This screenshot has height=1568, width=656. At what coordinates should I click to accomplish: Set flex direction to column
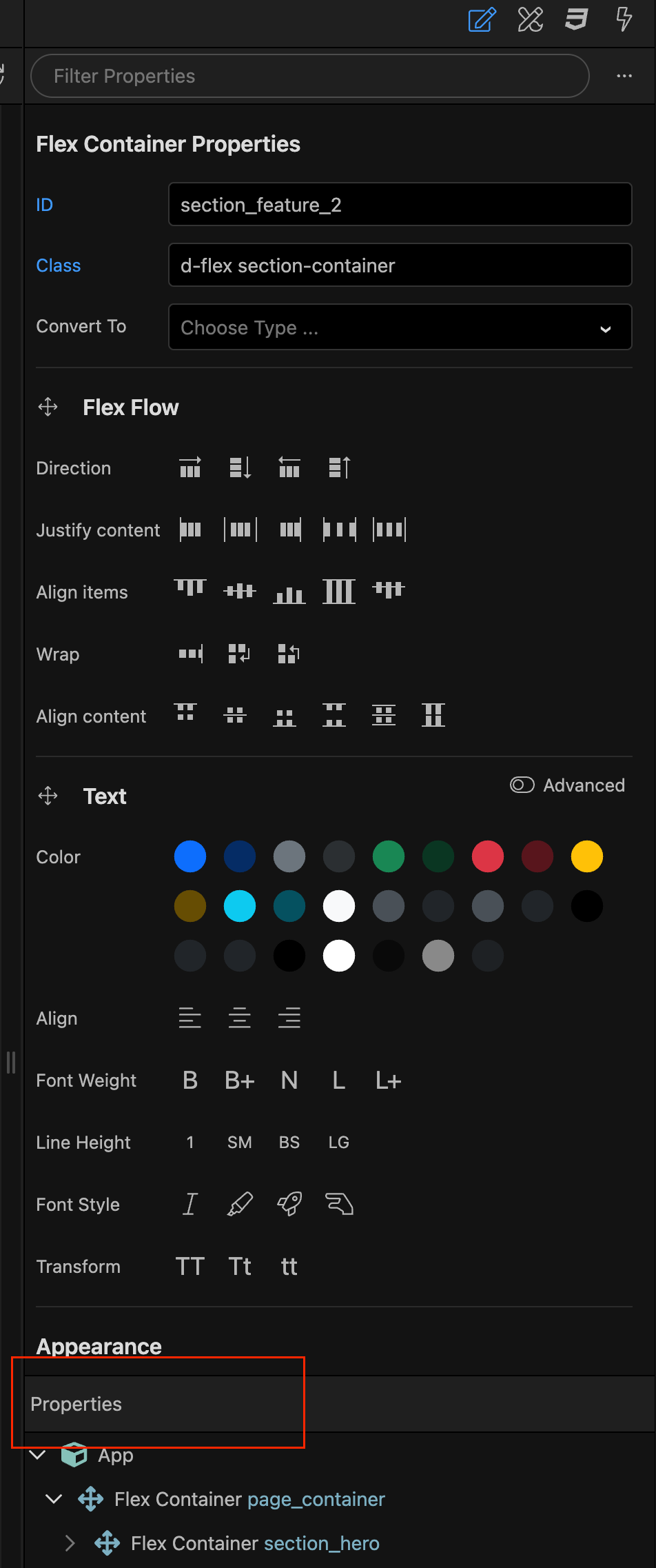(240, 468)
